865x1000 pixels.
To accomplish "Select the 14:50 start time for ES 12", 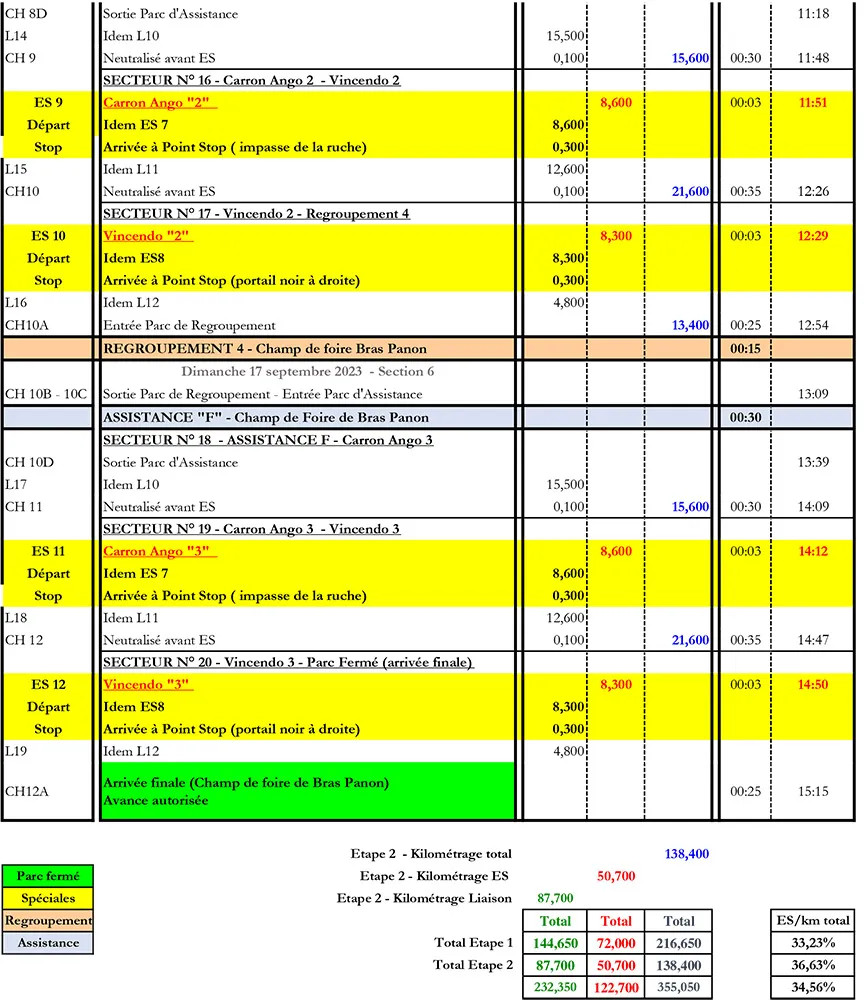I will (814, 685).
